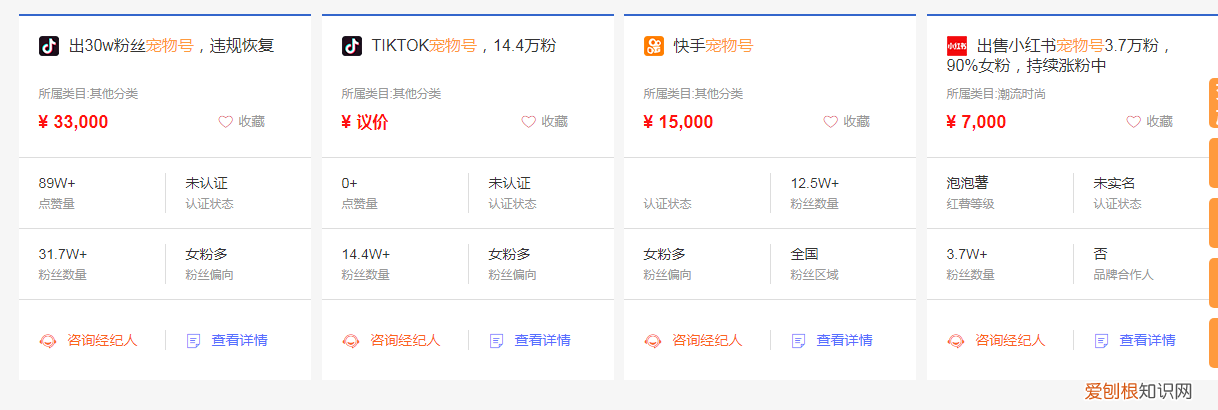Click the agent headset icon on ¥7,000 card
The width and height of the screenshot is (1218, 410).
pyautogui.click(x=956, y=341)
